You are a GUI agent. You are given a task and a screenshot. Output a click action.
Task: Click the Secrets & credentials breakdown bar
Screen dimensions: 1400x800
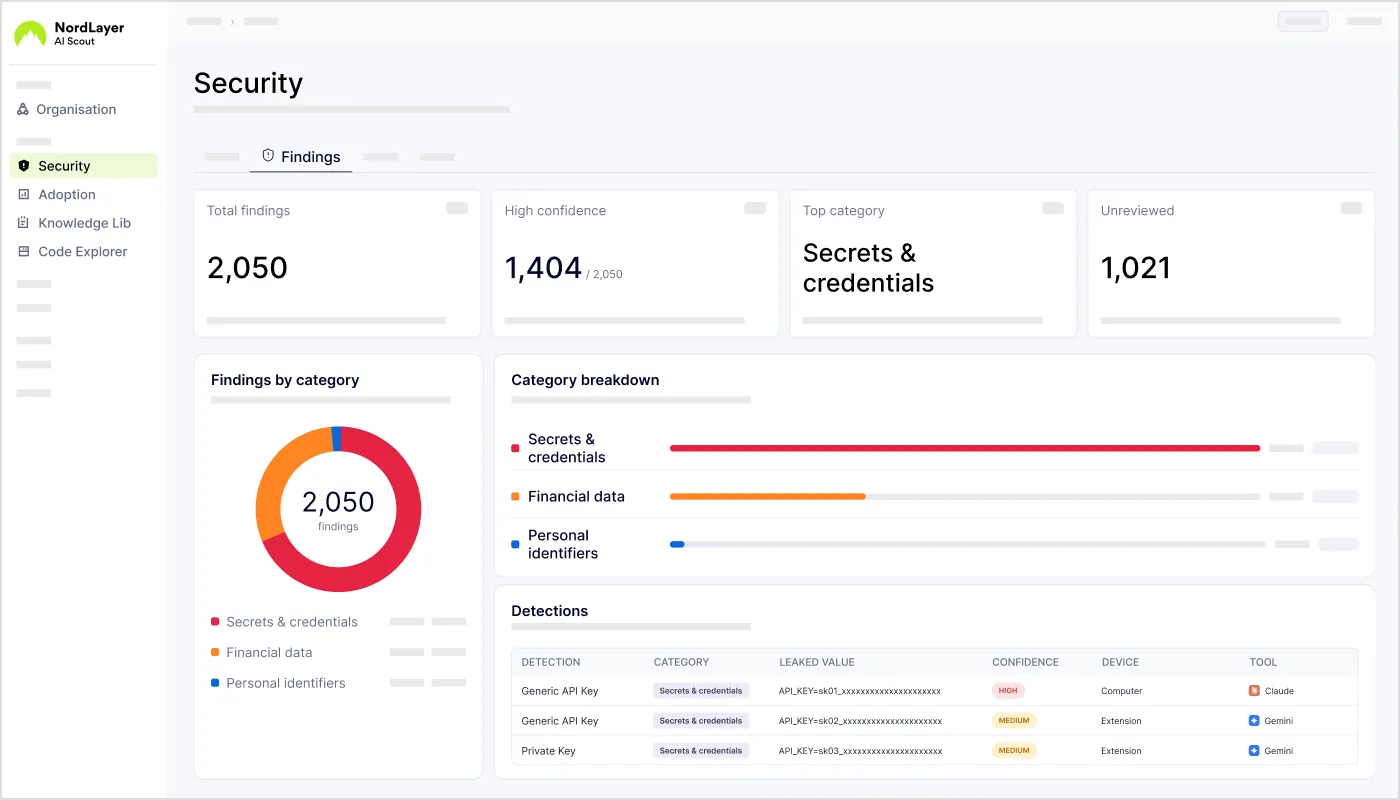965,448
